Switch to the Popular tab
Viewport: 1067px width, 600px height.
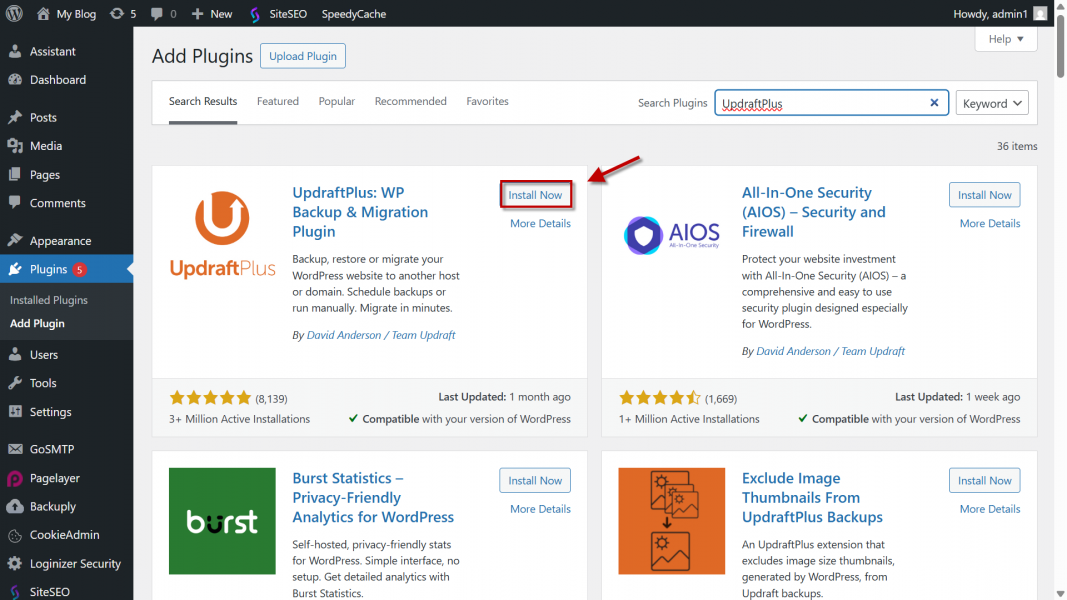[x=337, y=102]
